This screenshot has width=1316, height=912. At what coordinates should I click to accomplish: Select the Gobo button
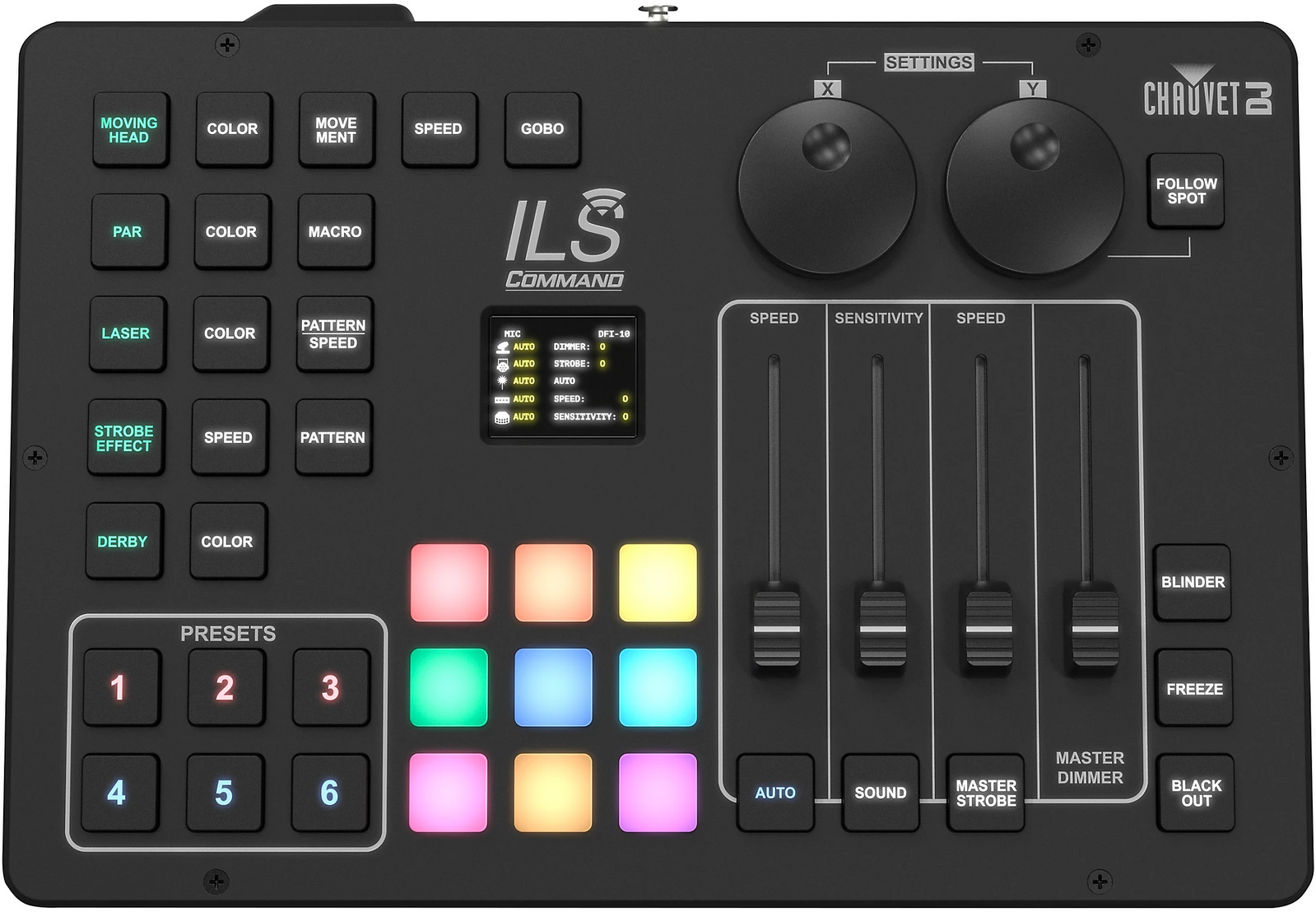[x=542, y=129]
